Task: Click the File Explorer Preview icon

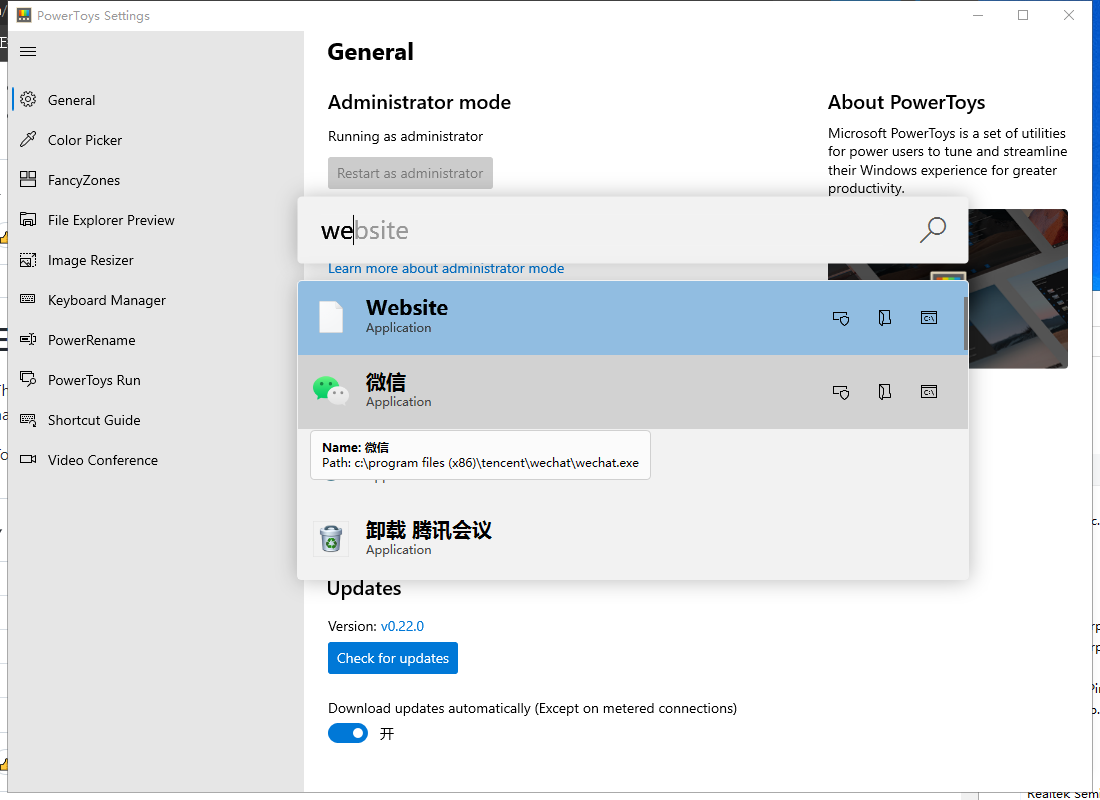Action: 28,220
